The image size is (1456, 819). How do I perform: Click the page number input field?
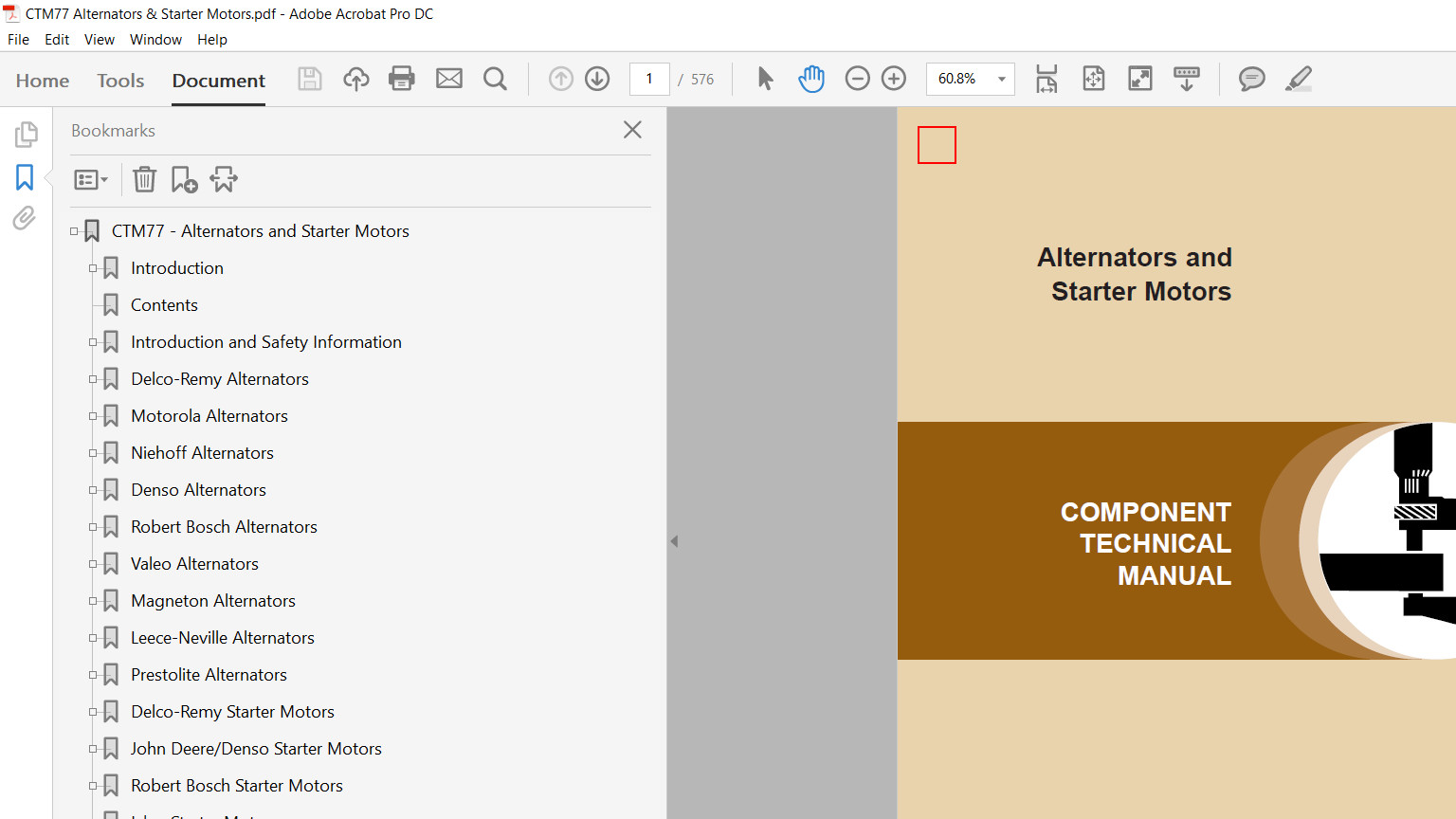(649, 79)
